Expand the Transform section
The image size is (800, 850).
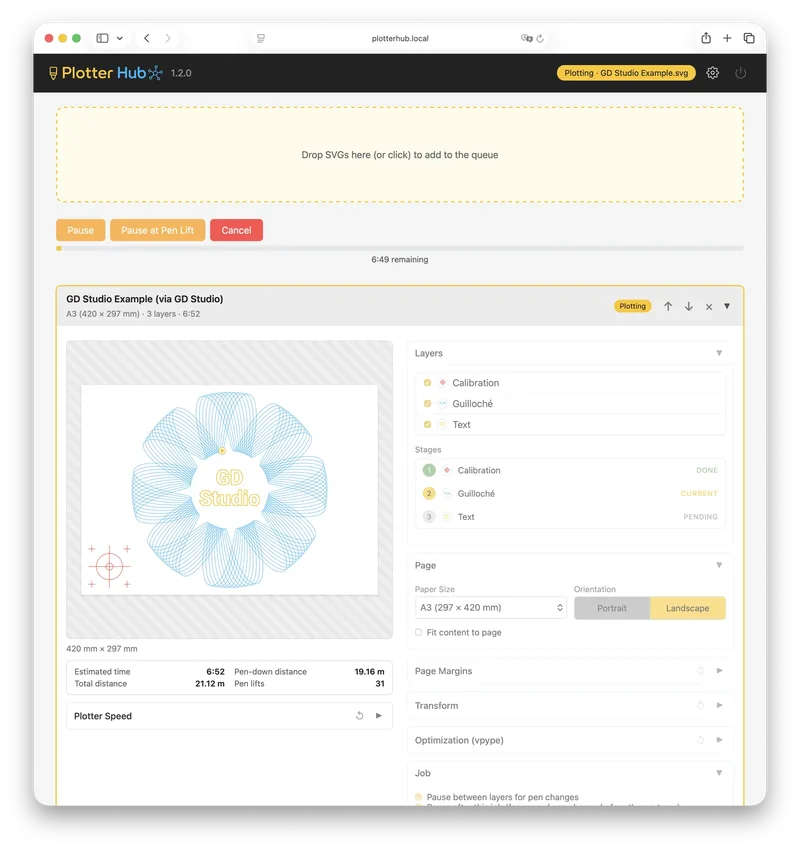click(720, 705)
